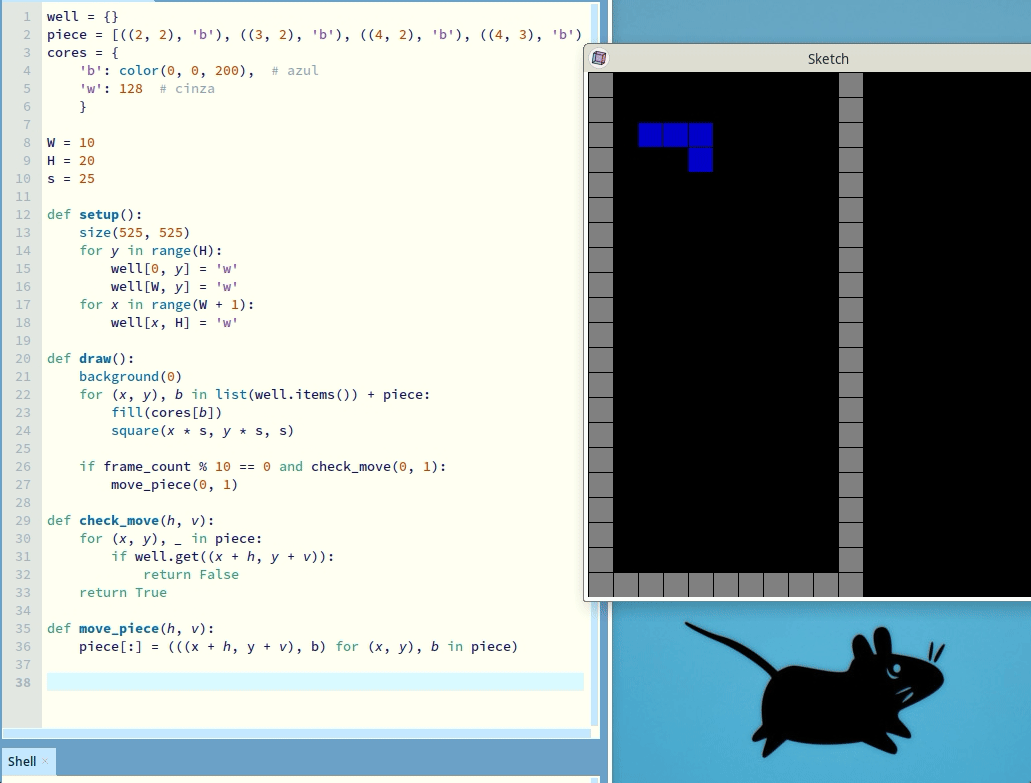1031x783 pixels.
Task: Click 'move_piece' in its def line
Action: tap(119, 629)
